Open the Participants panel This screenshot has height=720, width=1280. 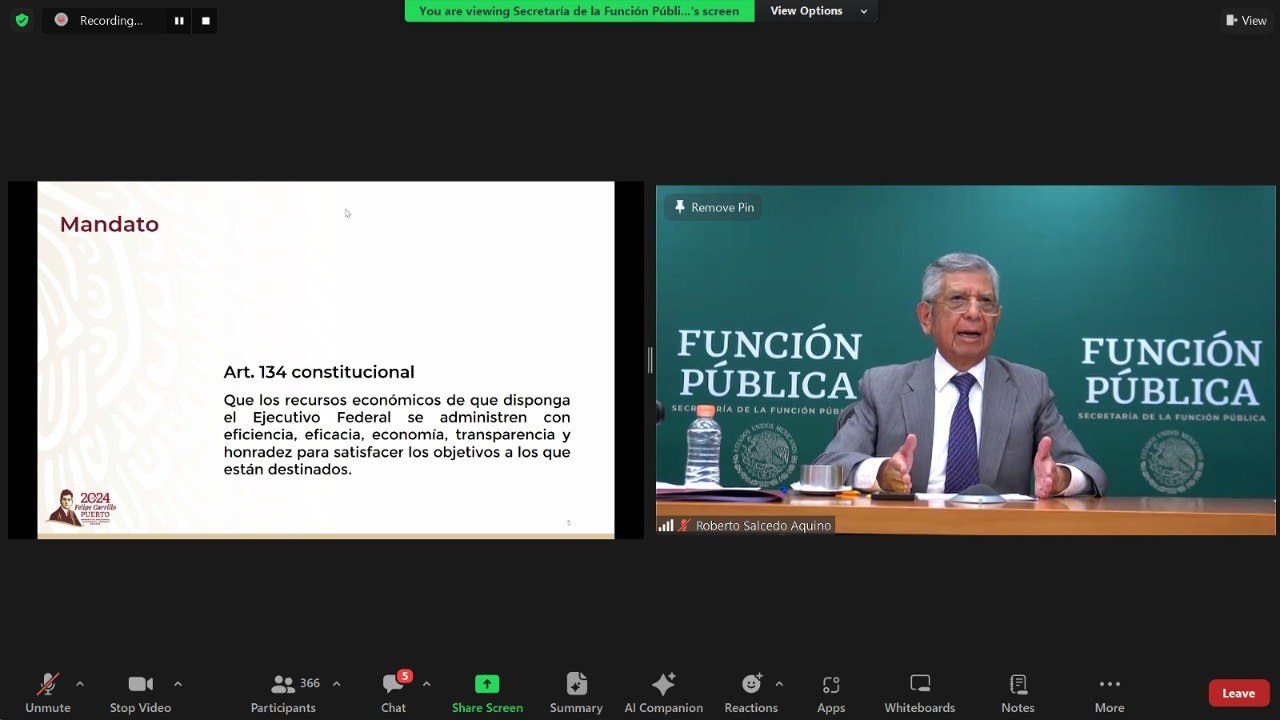284,693
